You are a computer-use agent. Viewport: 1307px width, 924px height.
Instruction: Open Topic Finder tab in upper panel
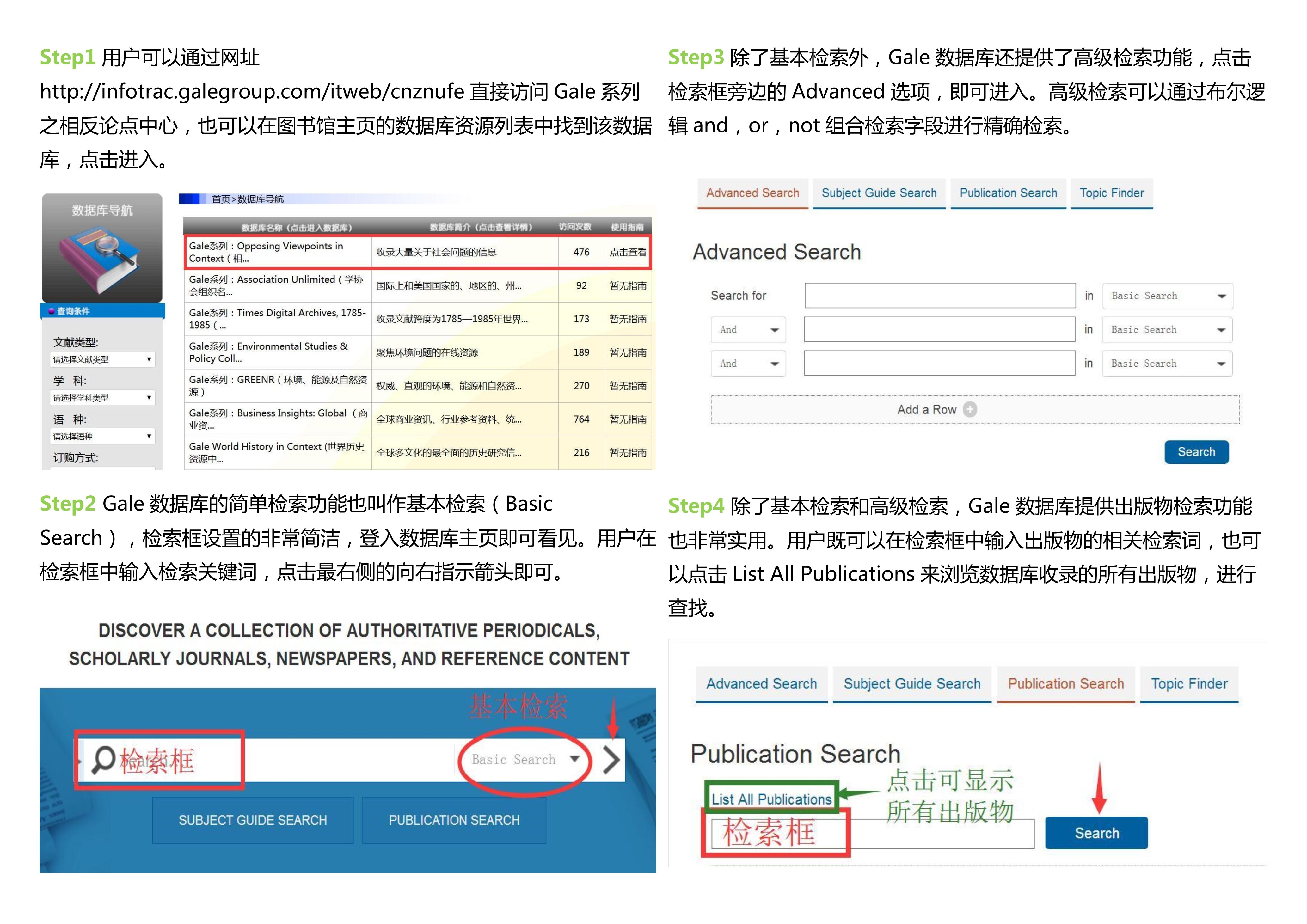[1112, 193]
